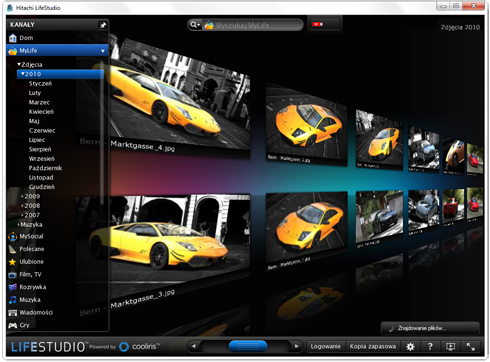Click the Kopia zapasowa button
This screenshot has width=490, height=362.
(x=373, y=347)
